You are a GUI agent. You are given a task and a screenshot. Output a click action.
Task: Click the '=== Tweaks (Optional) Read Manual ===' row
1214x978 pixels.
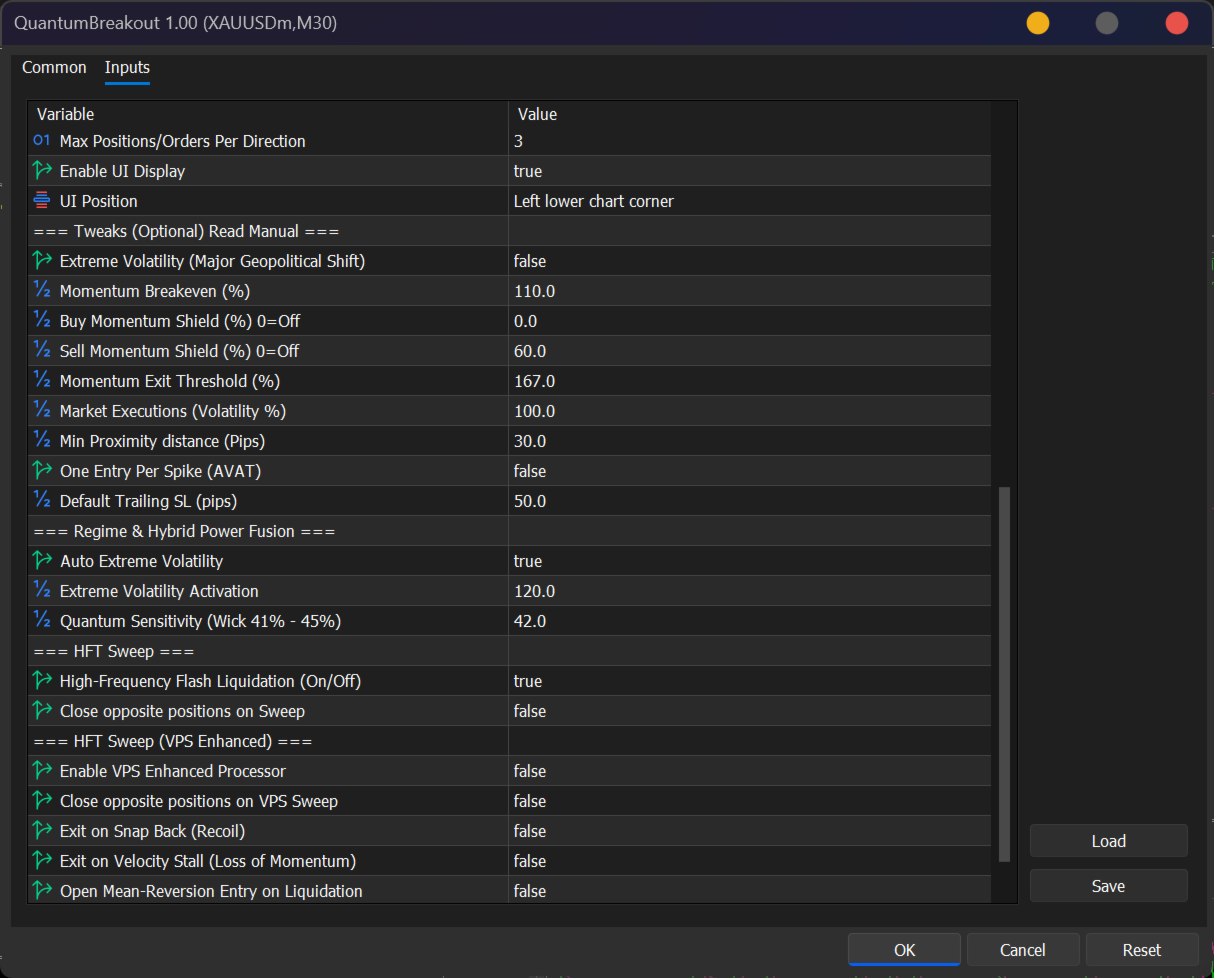point(509,231)
